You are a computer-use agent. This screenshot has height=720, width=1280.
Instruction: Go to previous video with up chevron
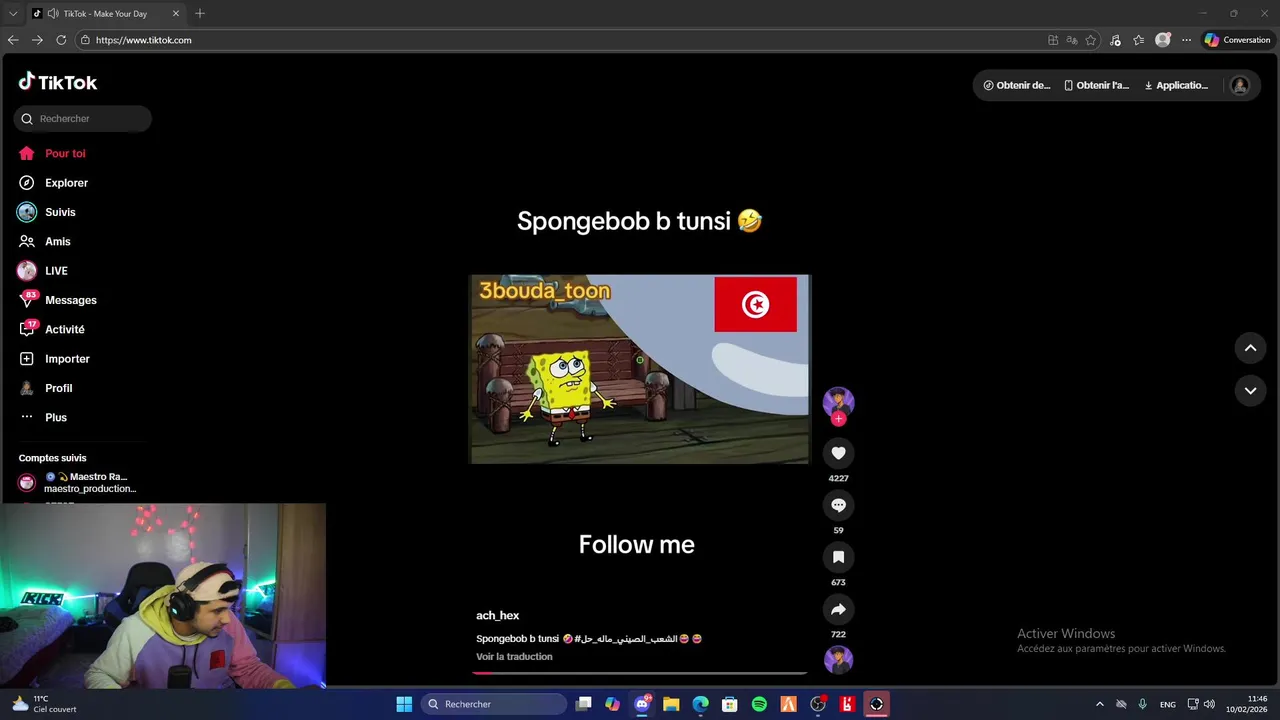(1250, 348)
